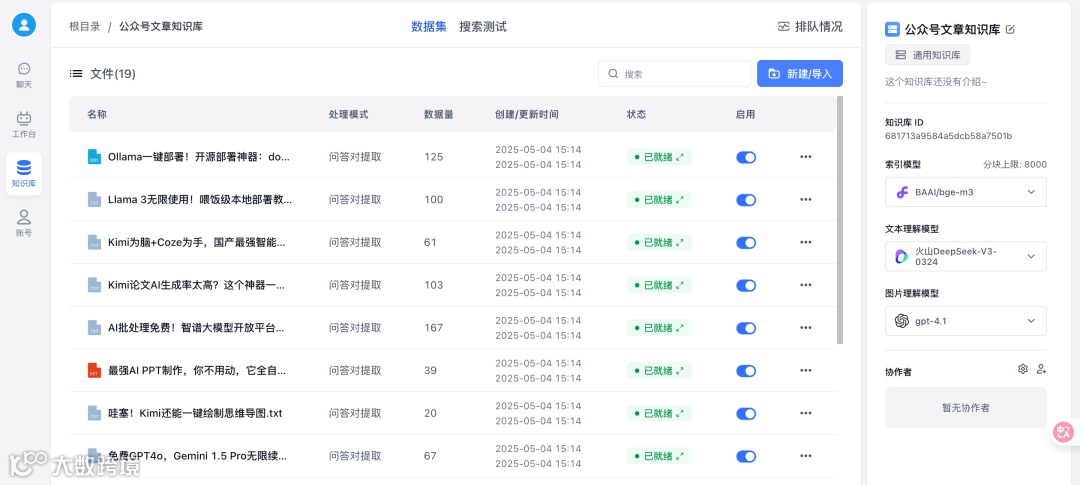Open more options for Ollama一键部署 row
The height and width of the screenshot is (485, 1080).
[806, 157]
